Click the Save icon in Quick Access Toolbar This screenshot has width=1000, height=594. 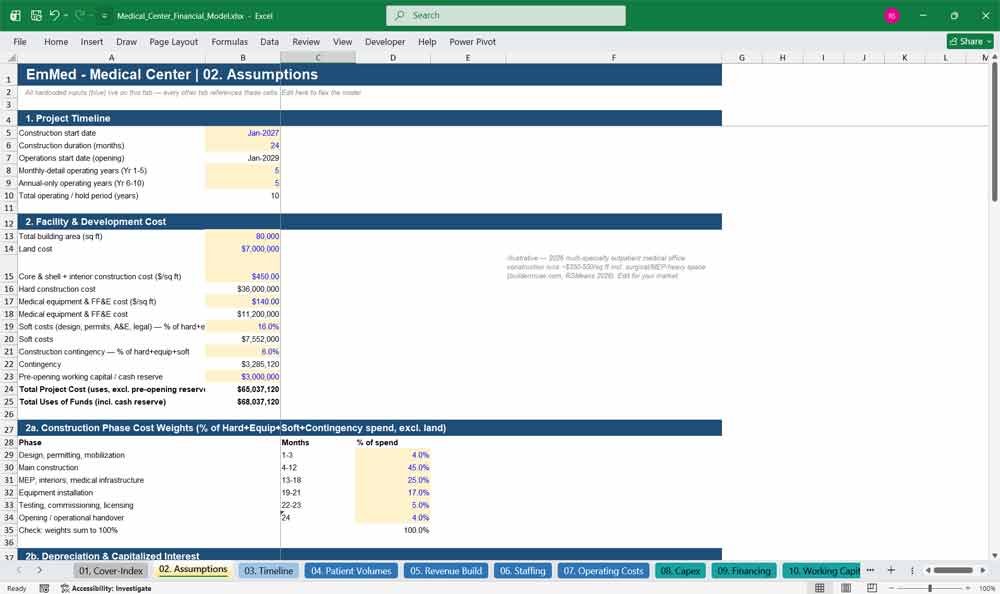[36, 15]
